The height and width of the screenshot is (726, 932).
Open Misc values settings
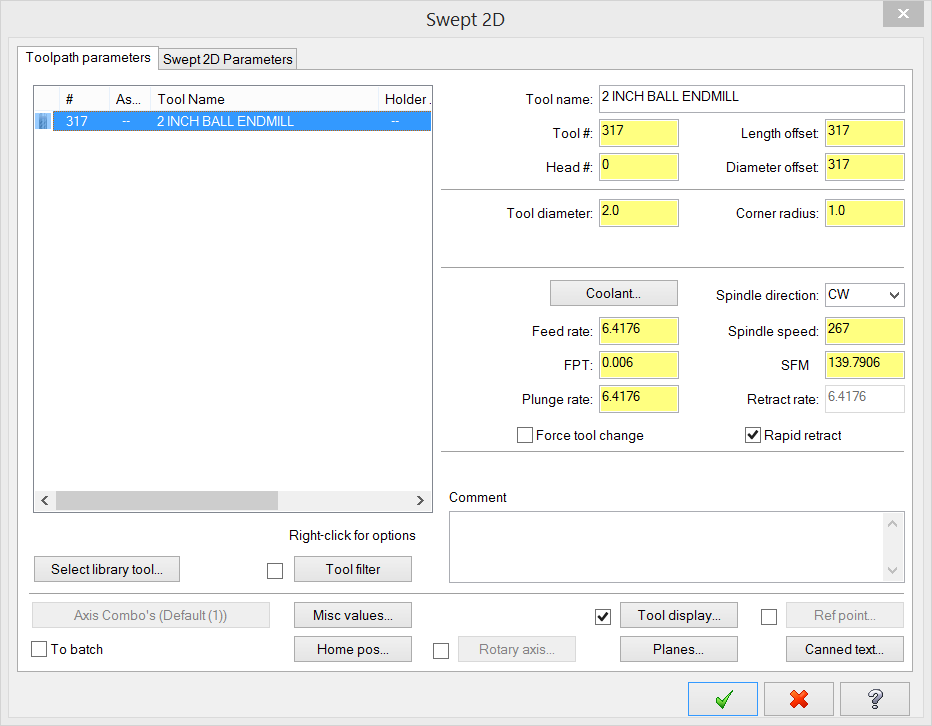click(x=352, y=615)
